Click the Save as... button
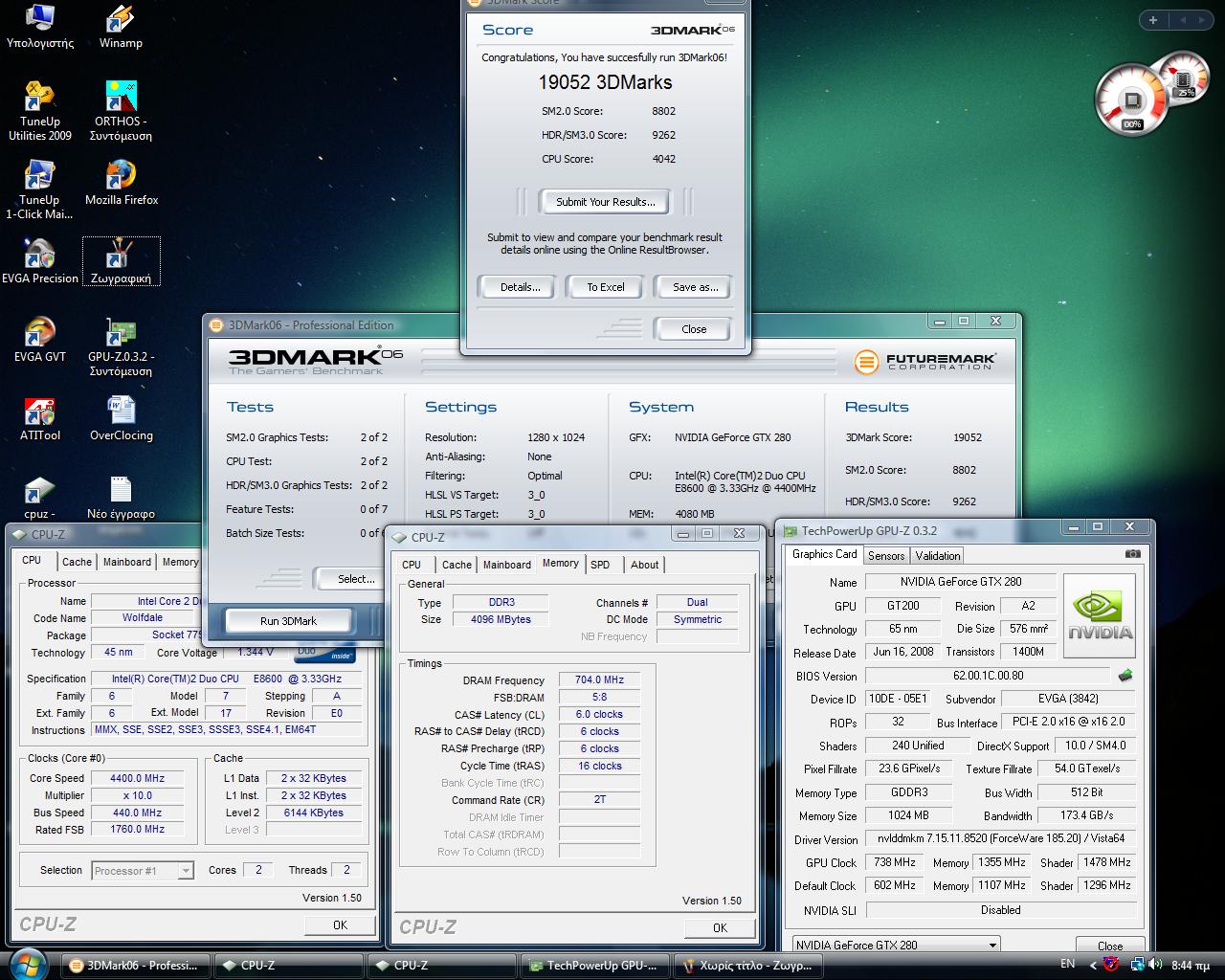The width and height of the screenshot is (1225, 980). tap(695, 287)
